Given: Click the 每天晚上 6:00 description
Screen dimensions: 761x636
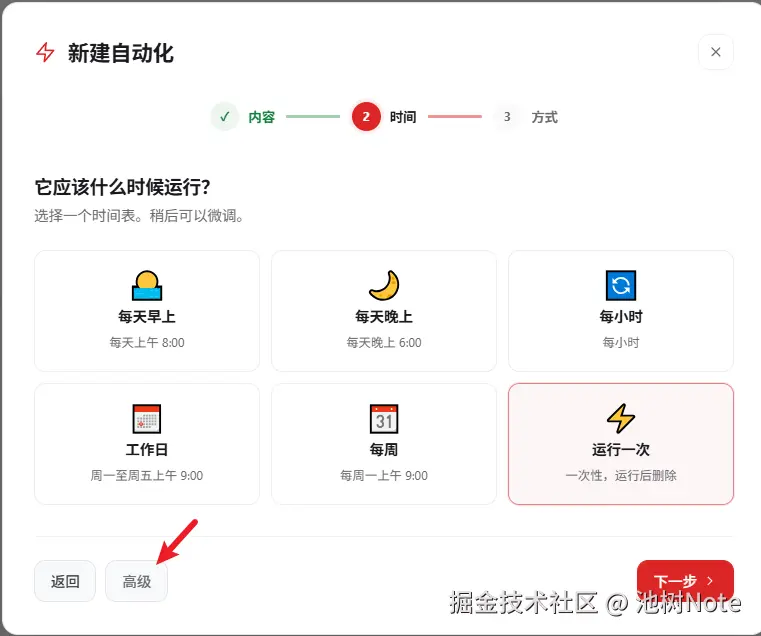Looking at the screenshot, I should tap(384, 343).
